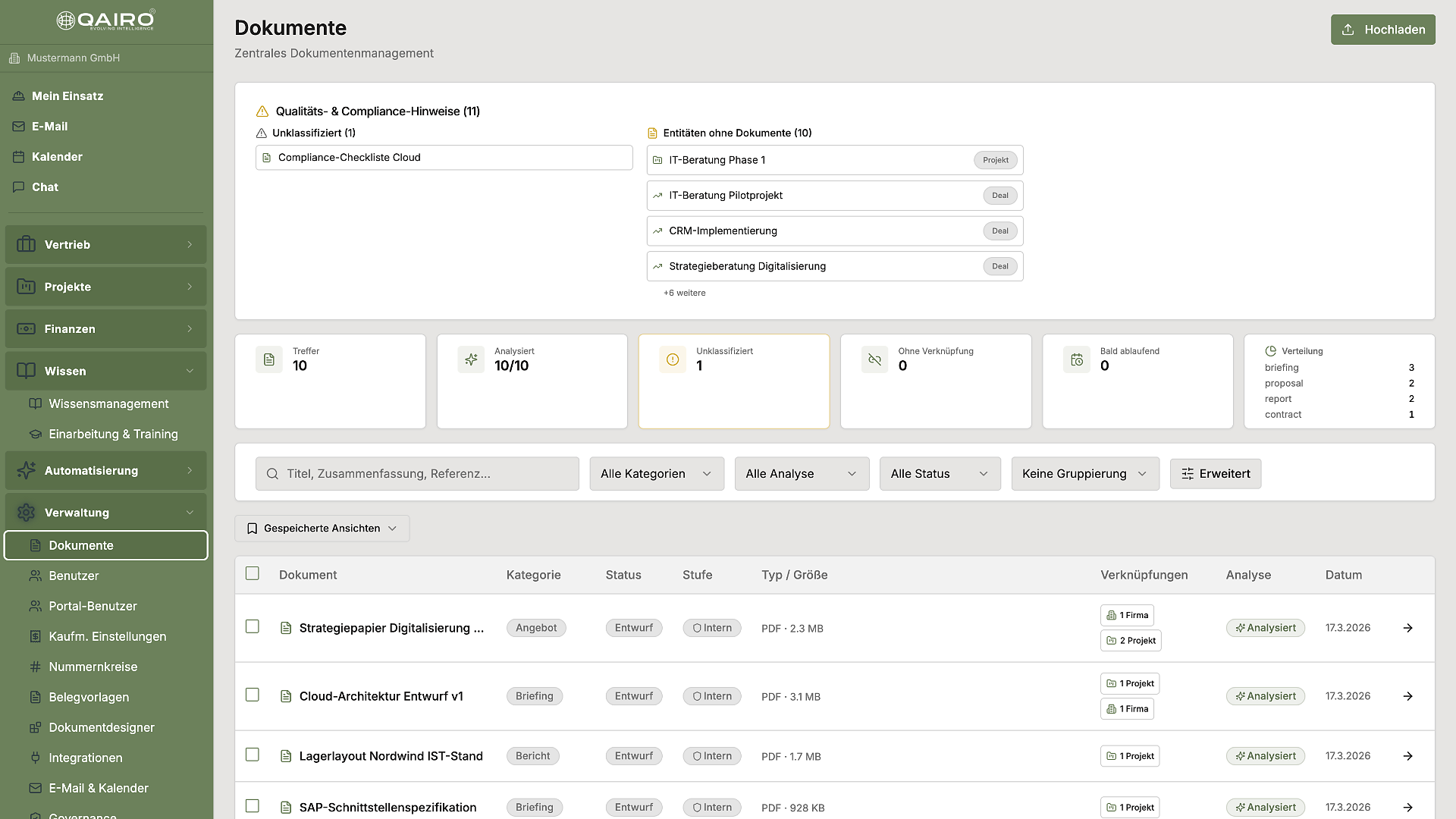Click the Bald ablaufend calendar-clock icon
Viewport: 1456px width, 819px height.
click(x=1076, y=359)
